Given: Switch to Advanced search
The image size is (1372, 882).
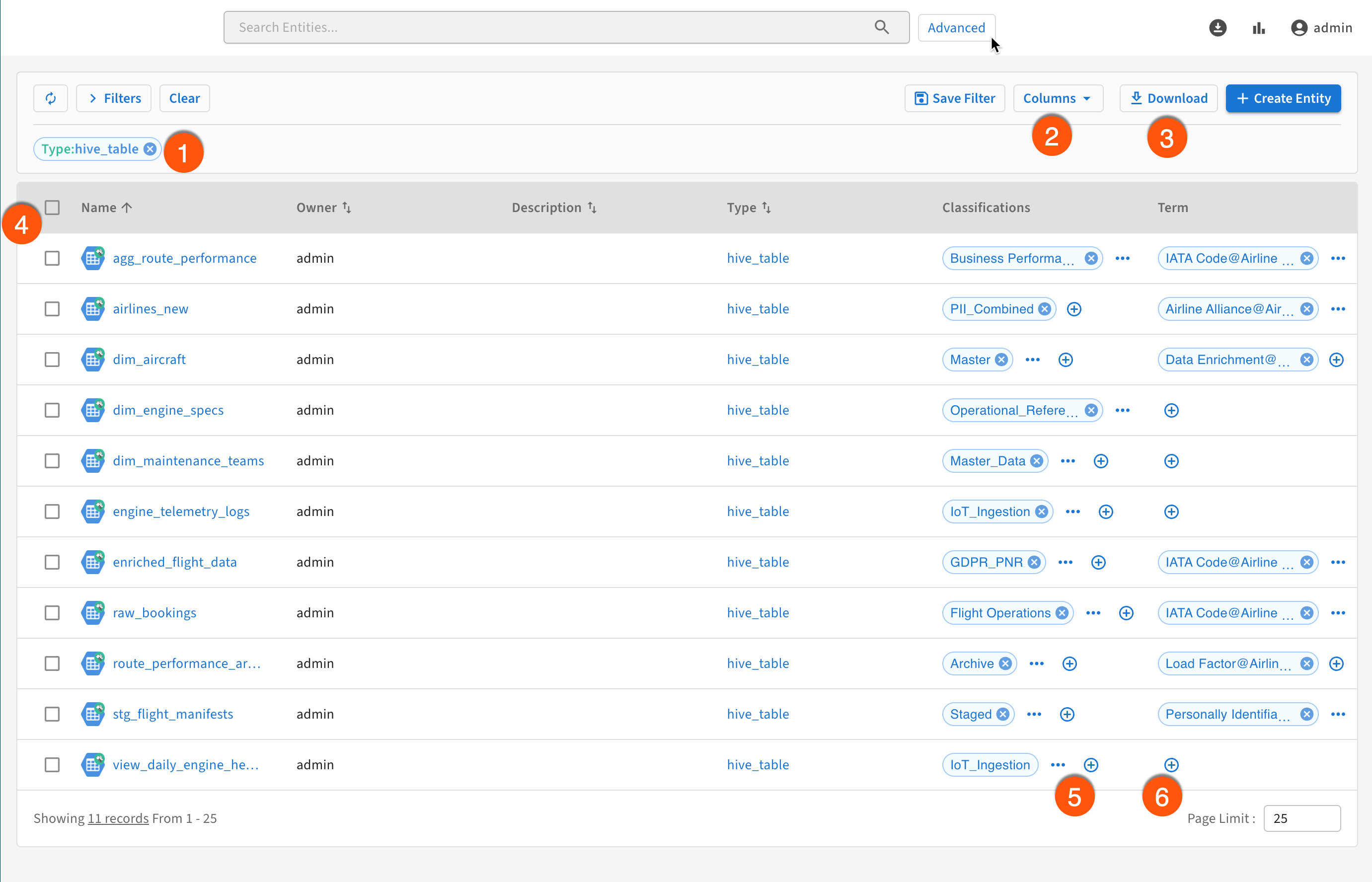Looking at the screenshot, I should coord(956,27).
